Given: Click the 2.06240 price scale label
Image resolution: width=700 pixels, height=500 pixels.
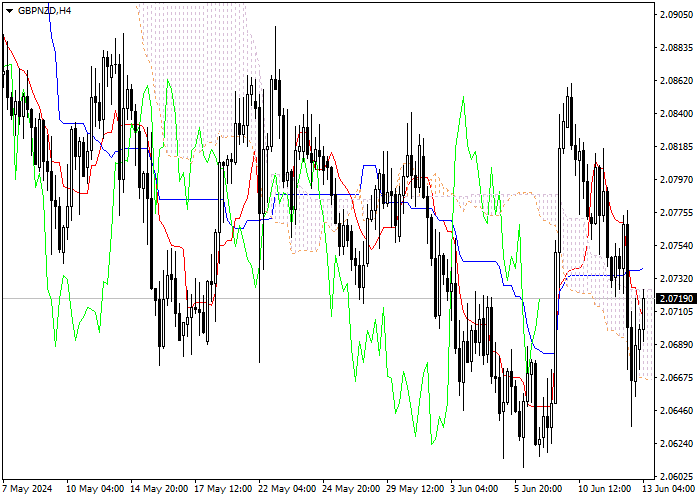Looking at the screenshot, I should coord(676,444).
